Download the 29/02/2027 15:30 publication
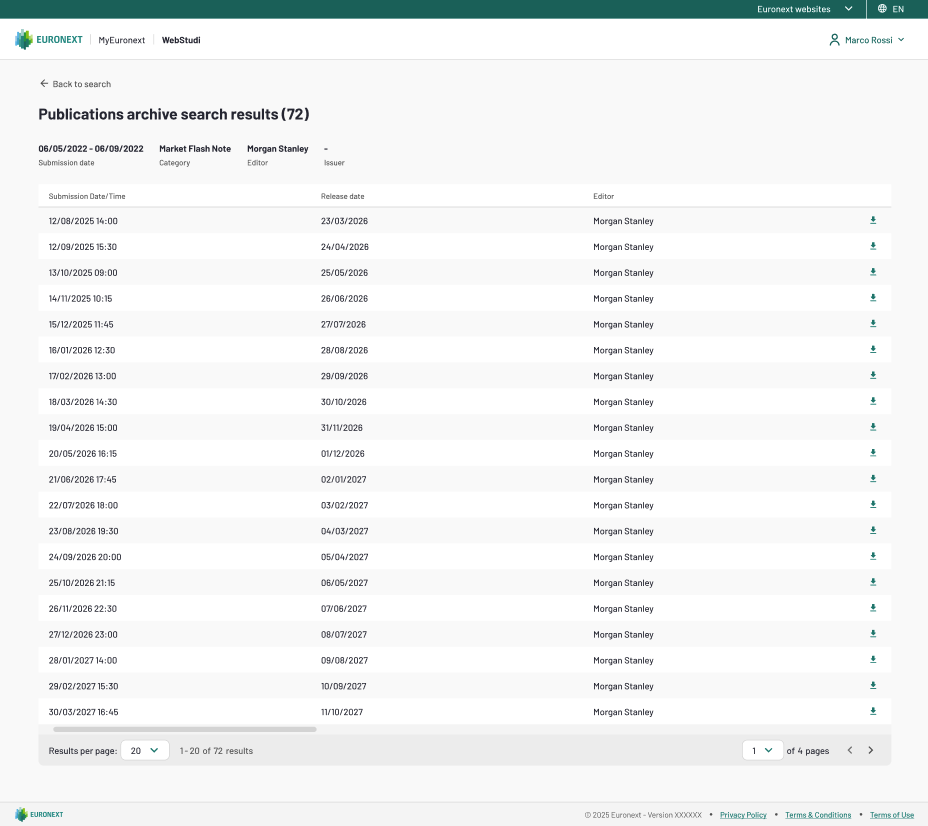This screenshot has height=826, width=928. (873, 686)
